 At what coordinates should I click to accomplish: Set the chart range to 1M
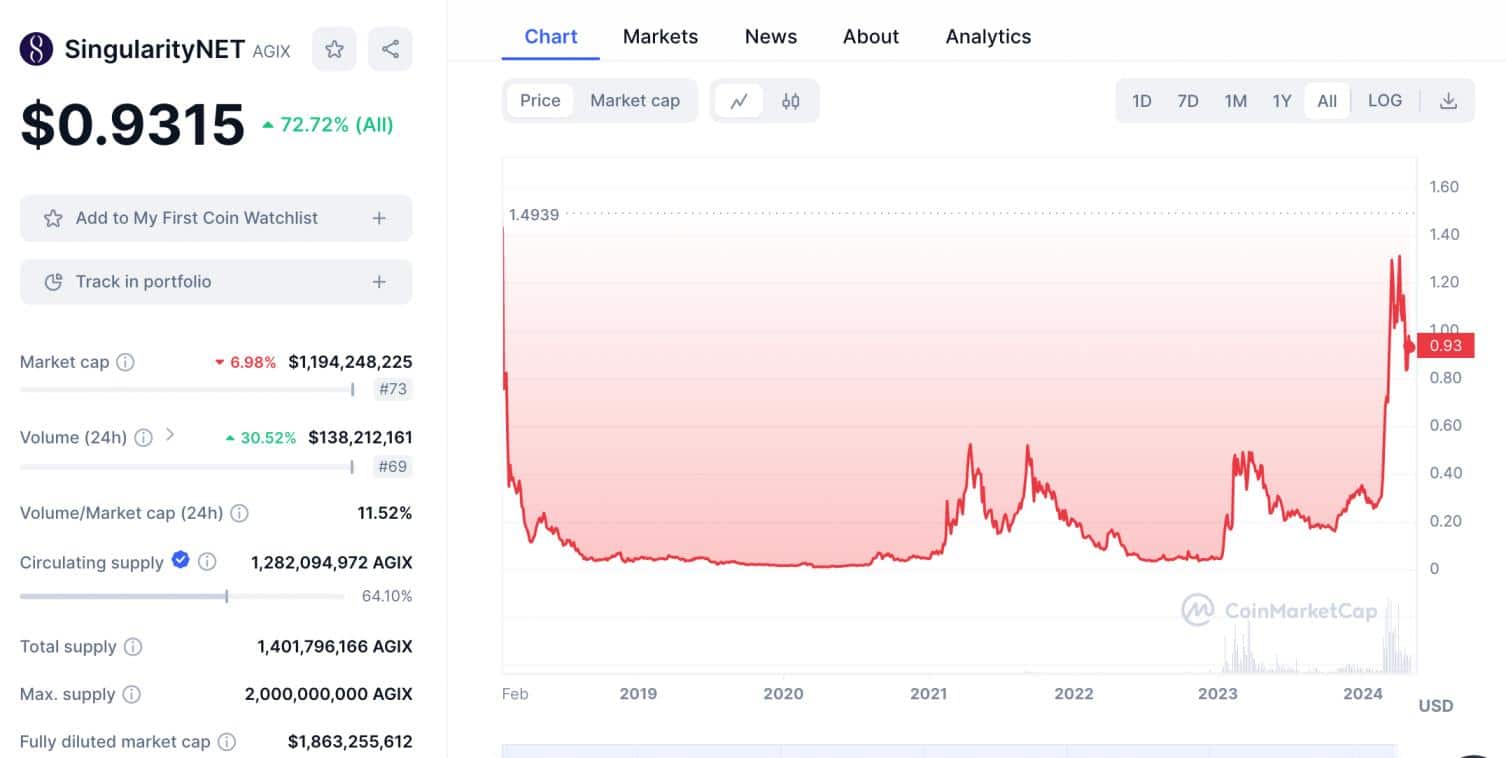[1236, 101]
